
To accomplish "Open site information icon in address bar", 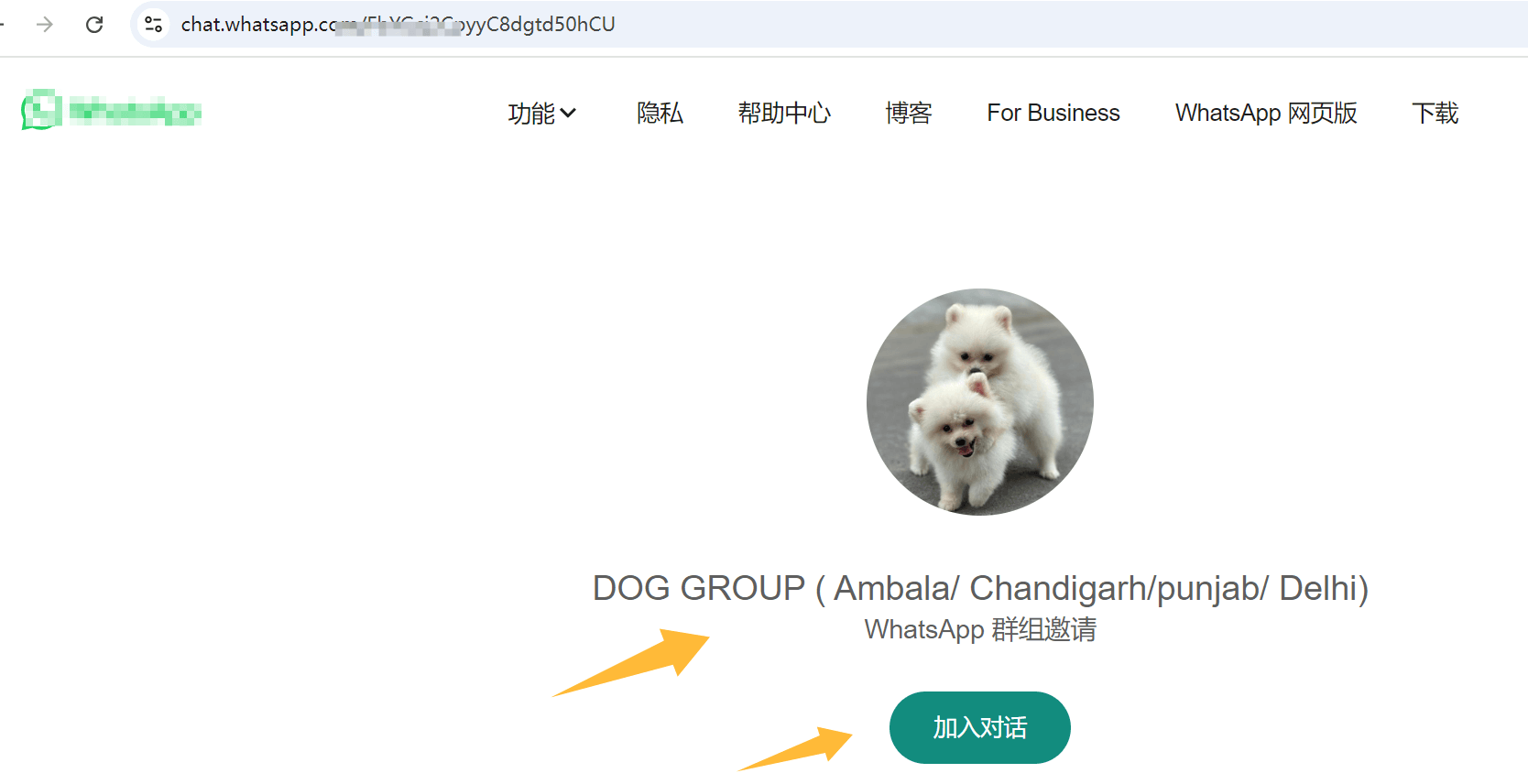I will pos(154,24).
